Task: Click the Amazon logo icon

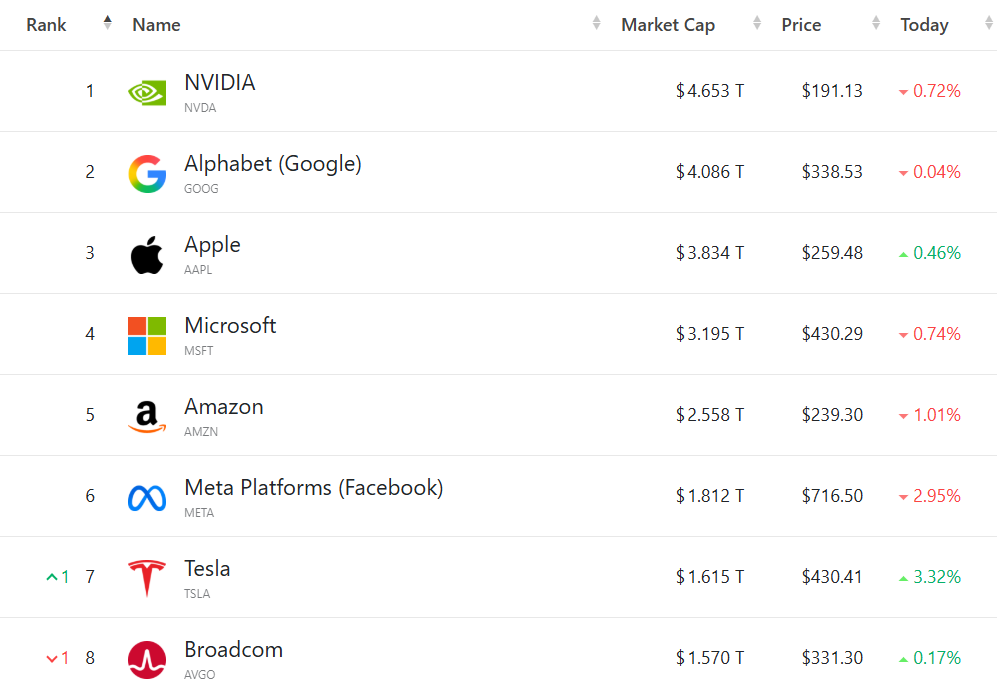Action: (x=147, y=416)
